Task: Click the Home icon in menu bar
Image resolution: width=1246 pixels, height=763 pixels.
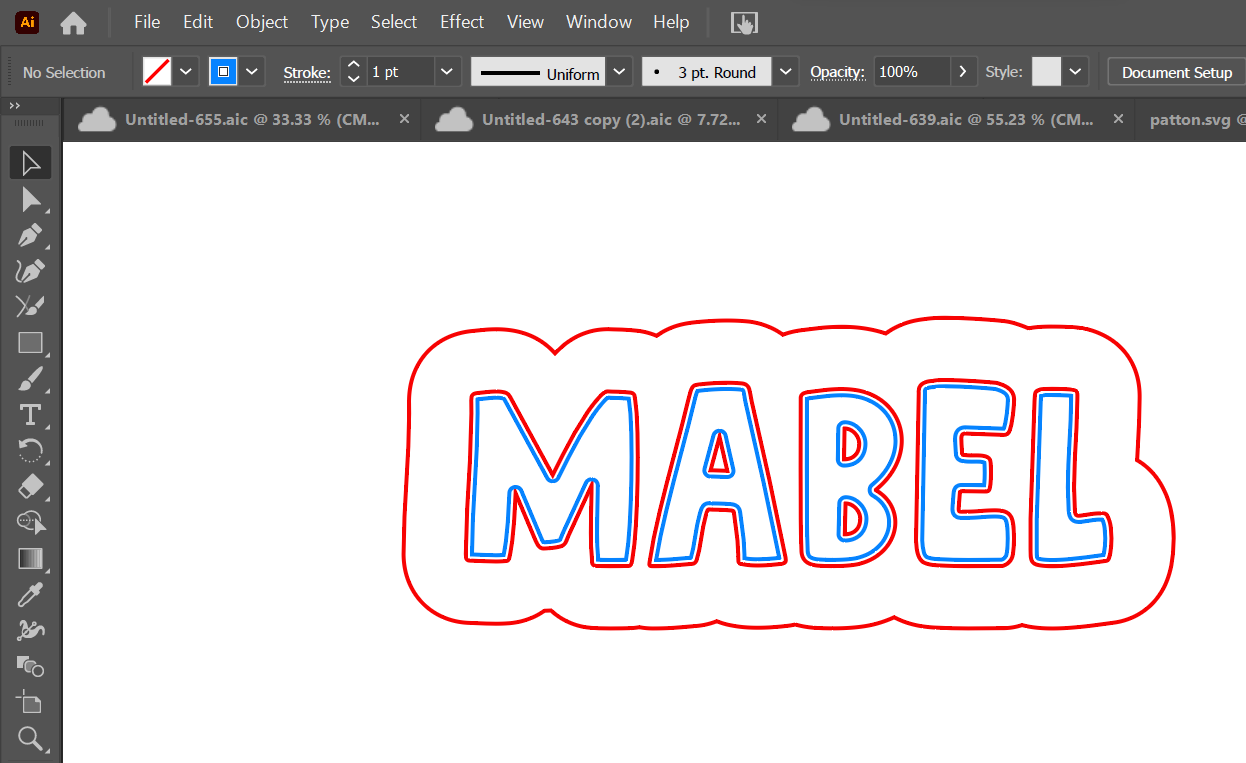Action: pos(73,22)
